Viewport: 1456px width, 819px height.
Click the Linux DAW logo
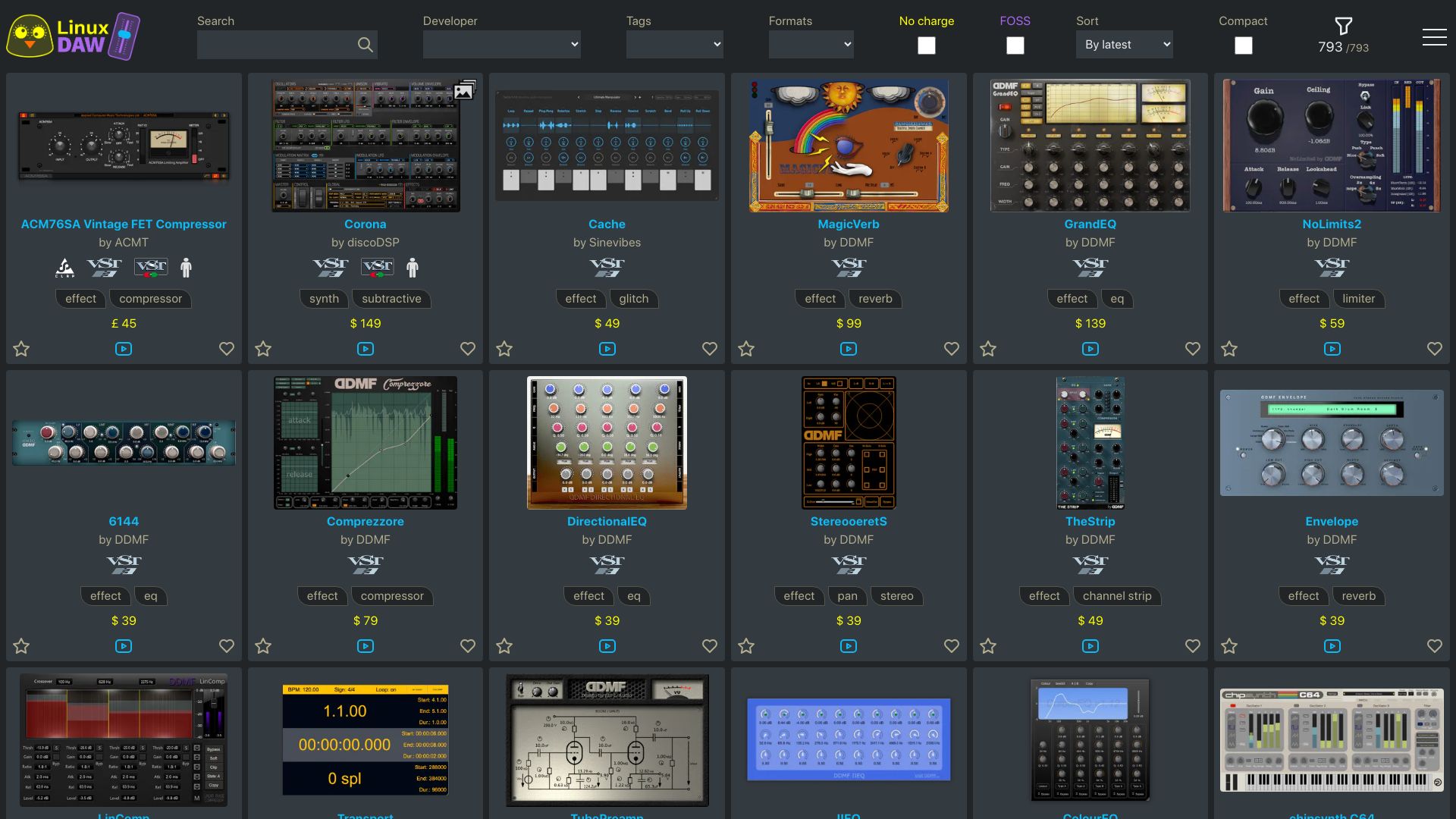[x=74, y=36]
